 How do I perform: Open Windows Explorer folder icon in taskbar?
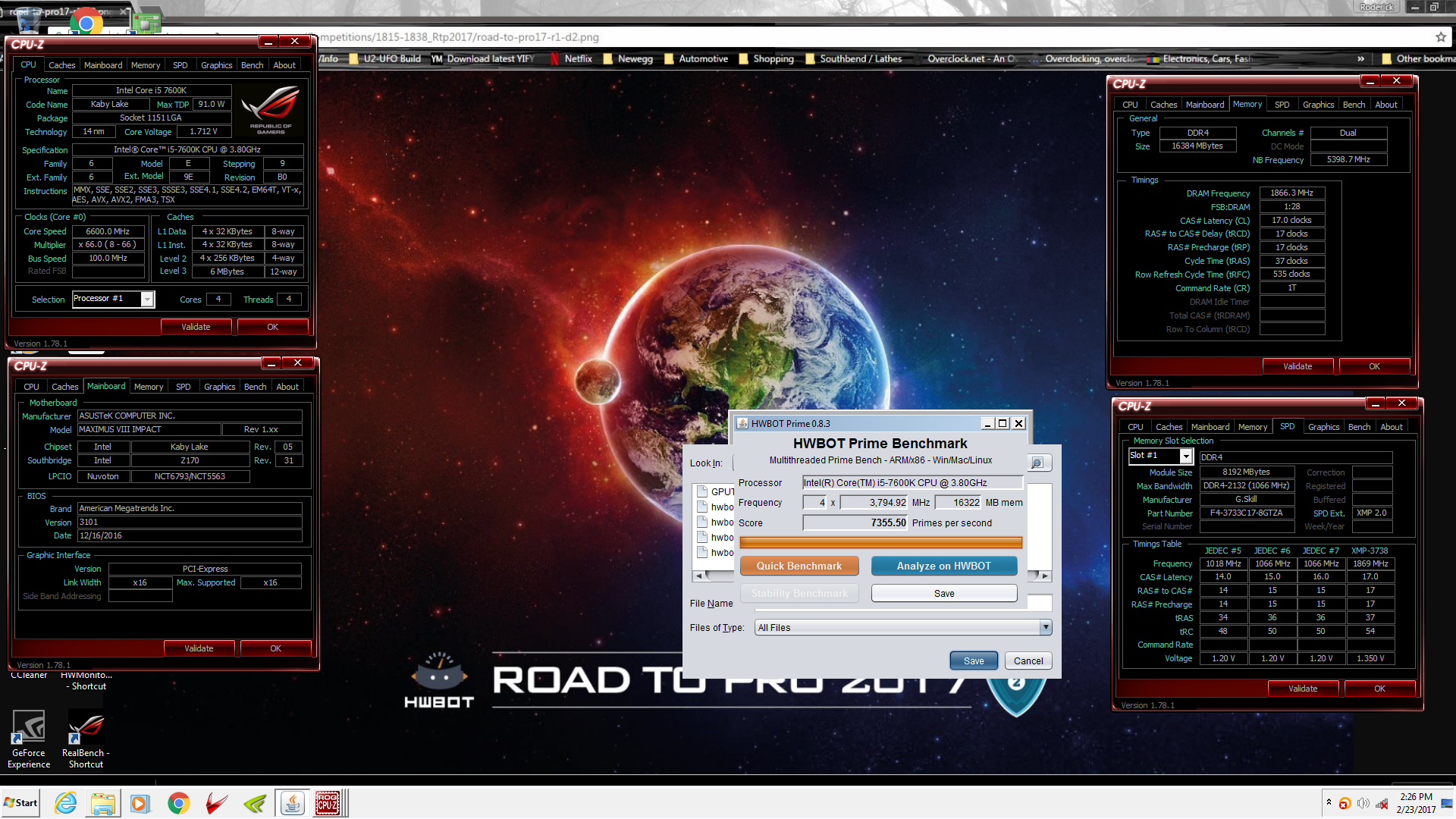(x=103, y=803)
